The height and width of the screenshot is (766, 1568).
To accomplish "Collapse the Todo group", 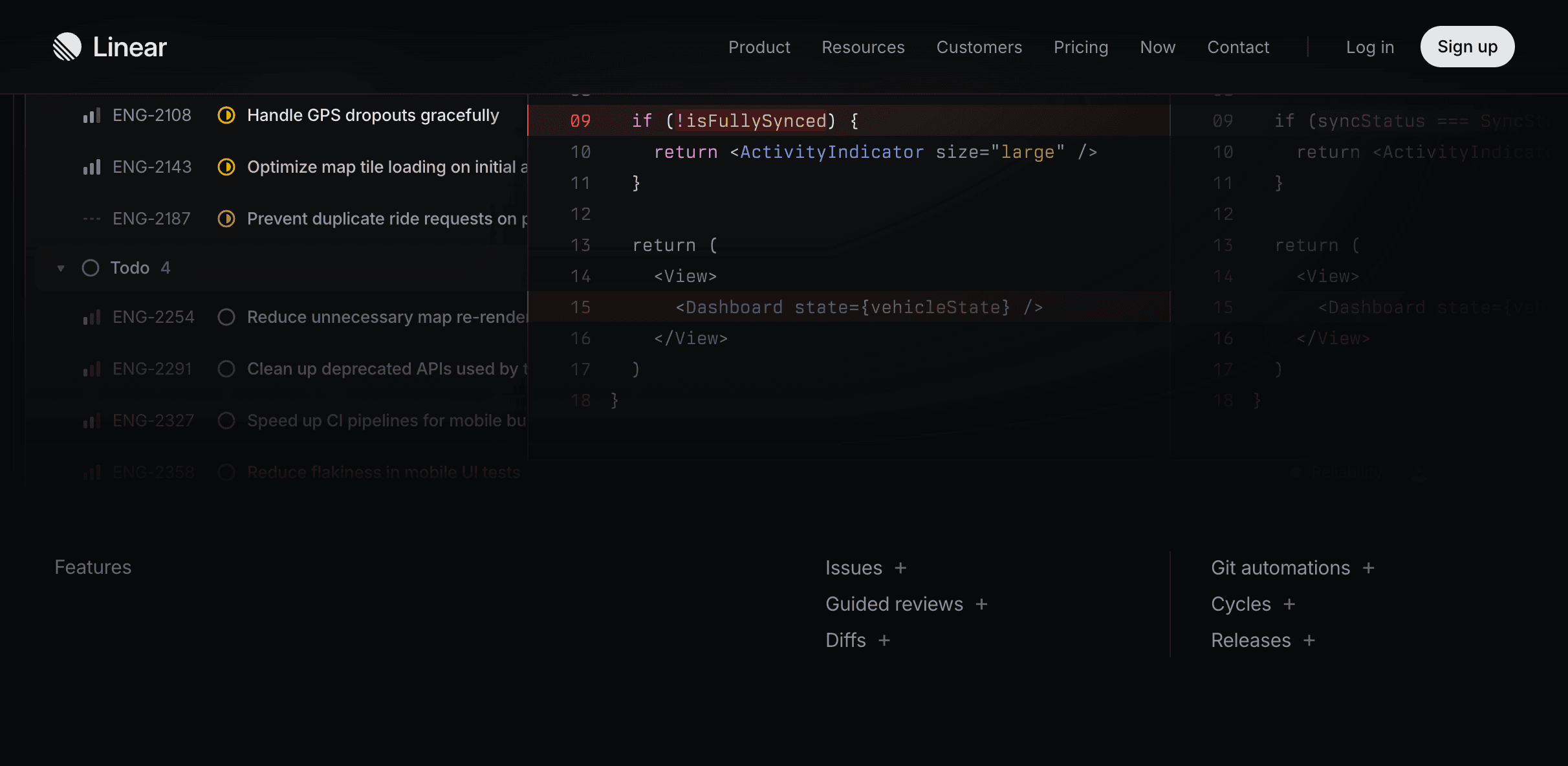I will point(61,268).
